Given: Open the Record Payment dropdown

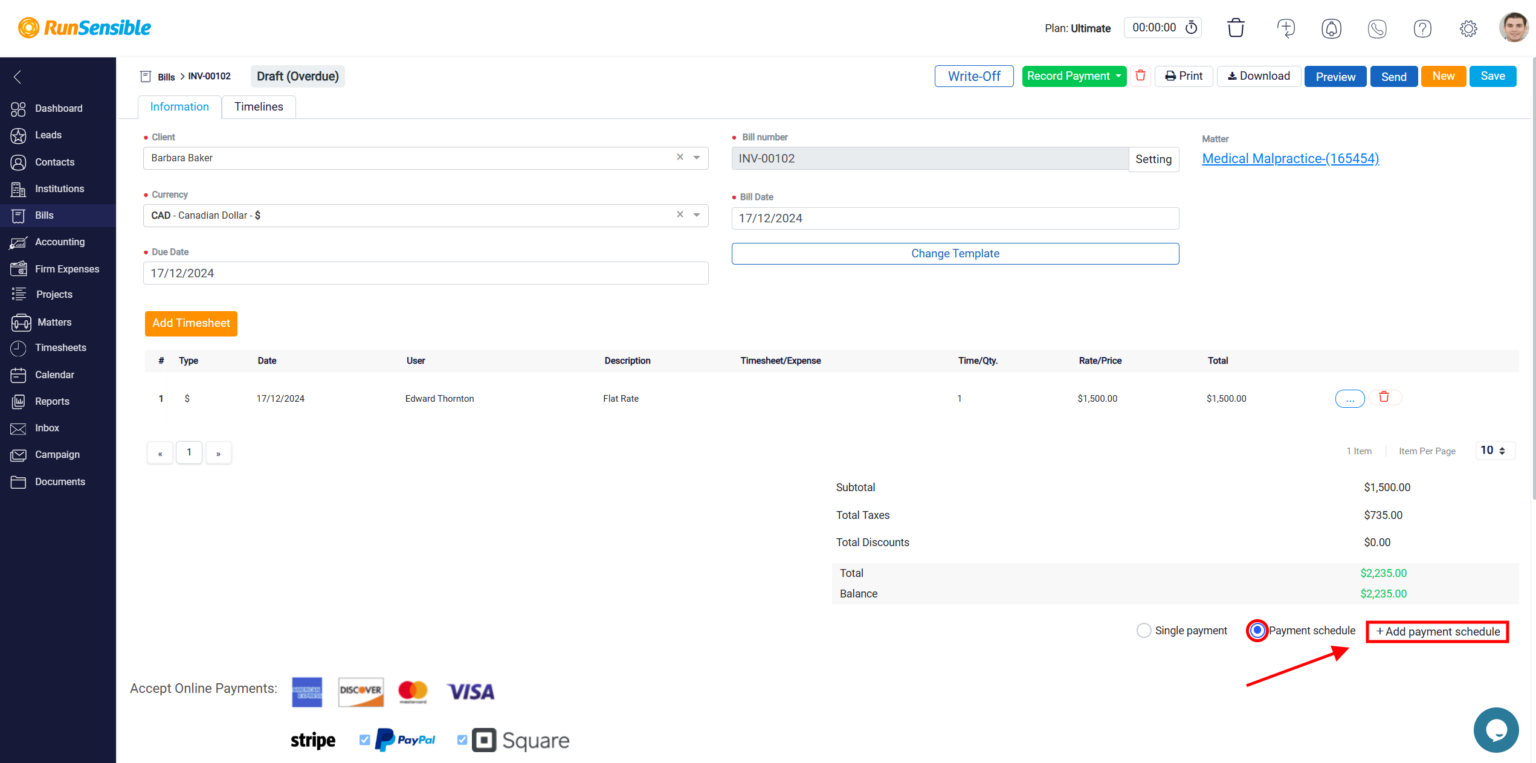Looking at the screenshot, I should click(x=1074, y=76).
